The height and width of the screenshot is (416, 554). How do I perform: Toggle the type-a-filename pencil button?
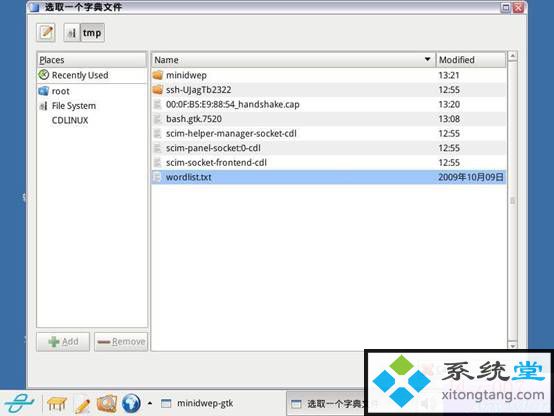tap(46, 33)
